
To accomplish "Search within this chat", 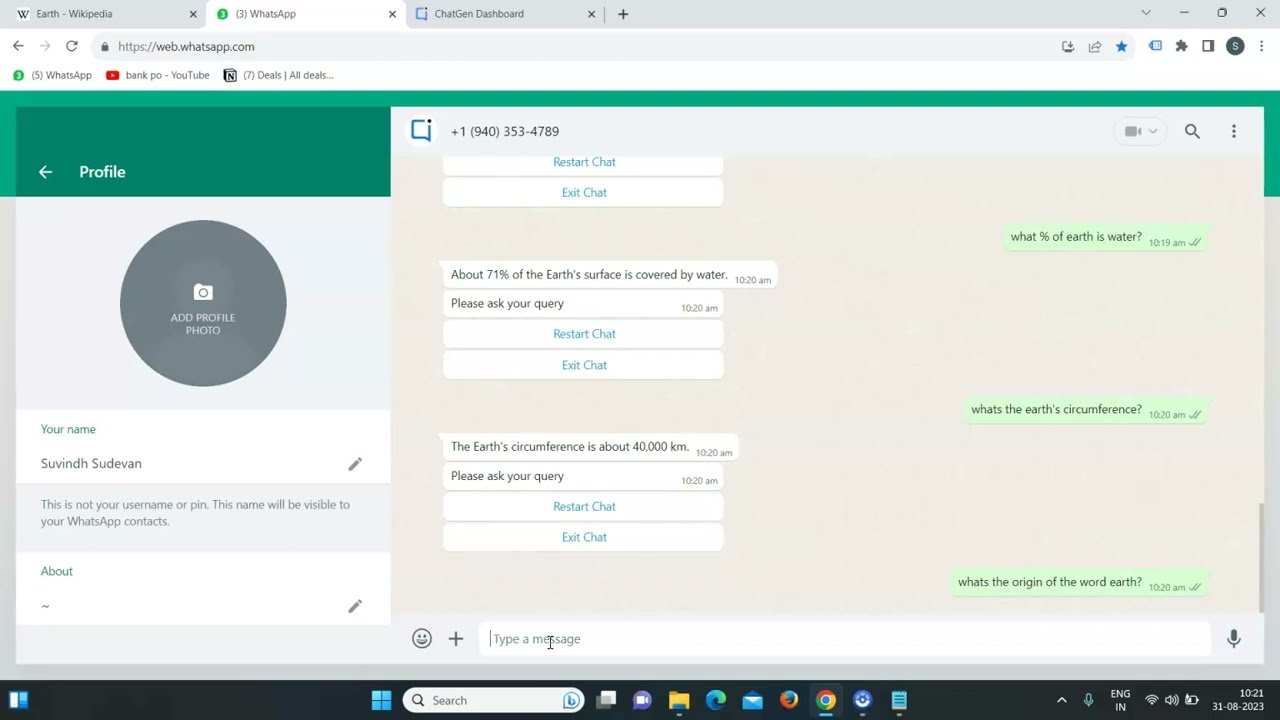I will [1192, 131].
